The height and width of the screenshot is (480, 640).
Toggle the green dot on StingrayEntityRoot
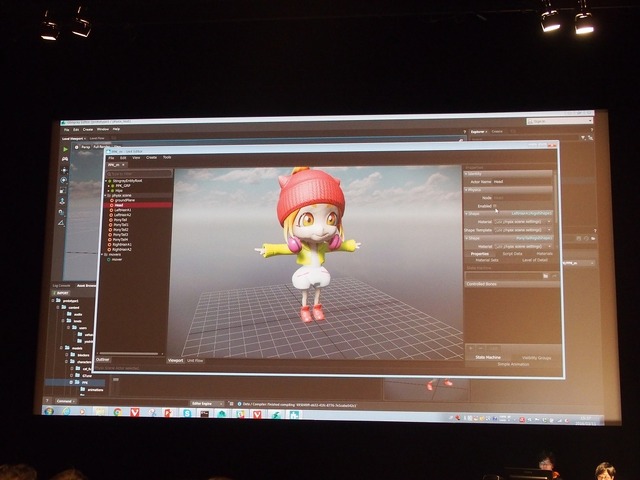pos(110,181)
